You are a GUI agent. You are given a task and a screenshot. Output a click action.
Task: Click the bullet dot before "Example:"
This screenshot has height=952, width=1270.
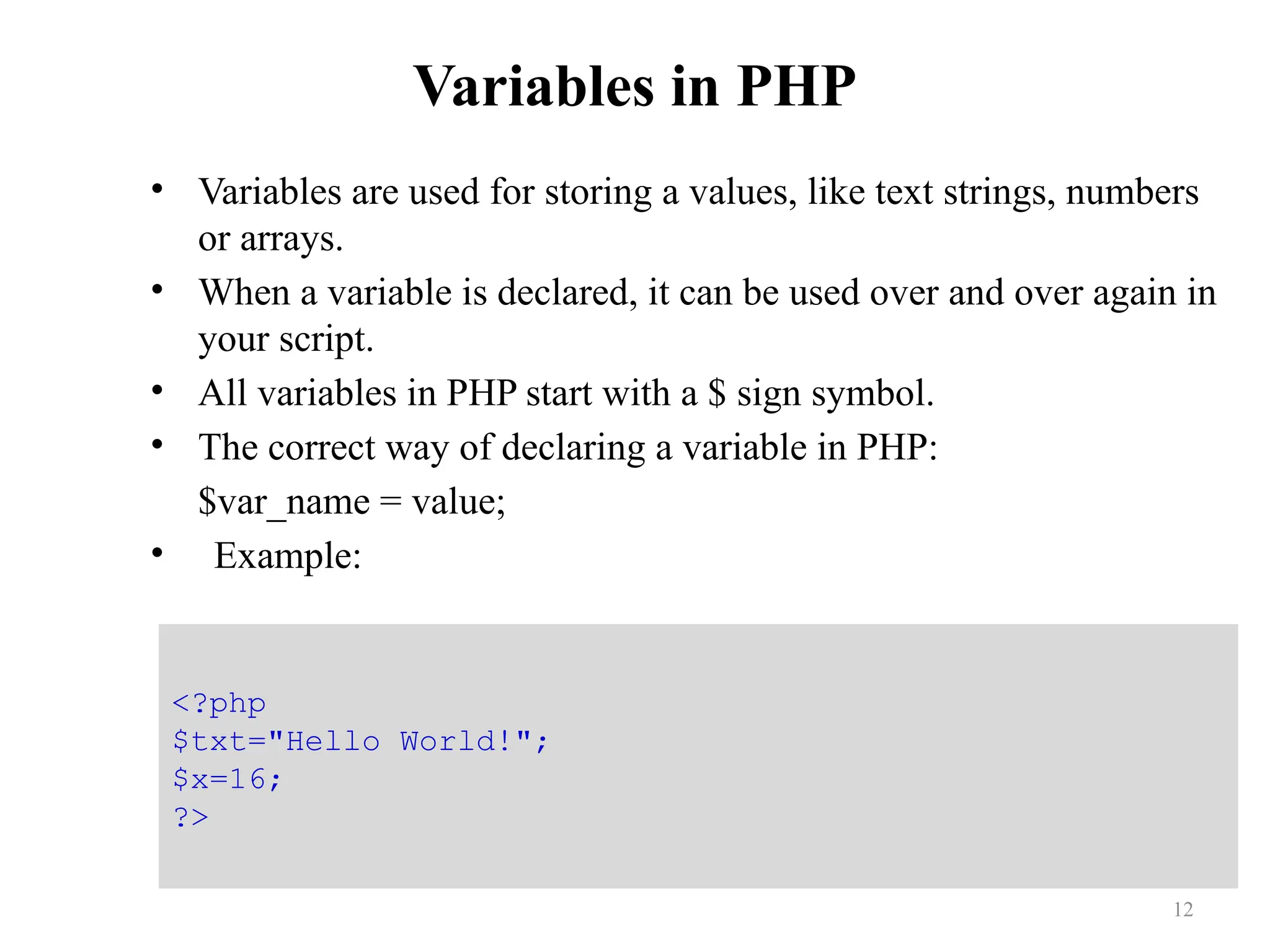click(x=158, y=552)
